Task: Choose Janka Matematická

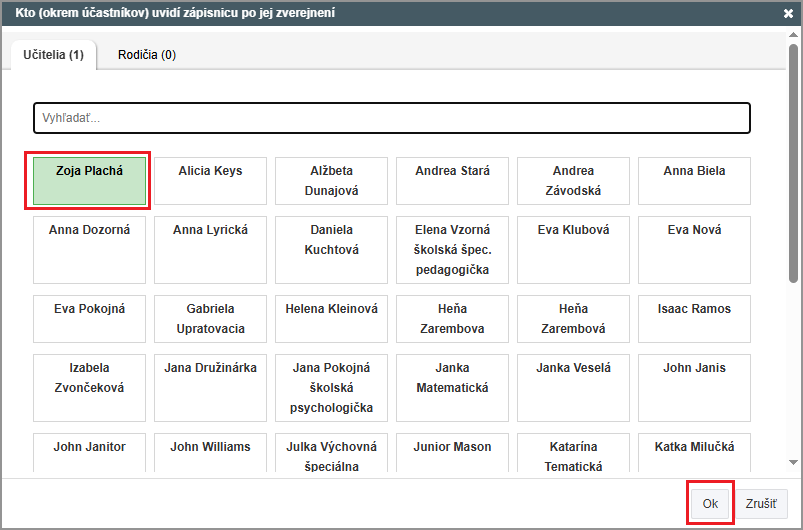Action: tap(452, 388)
